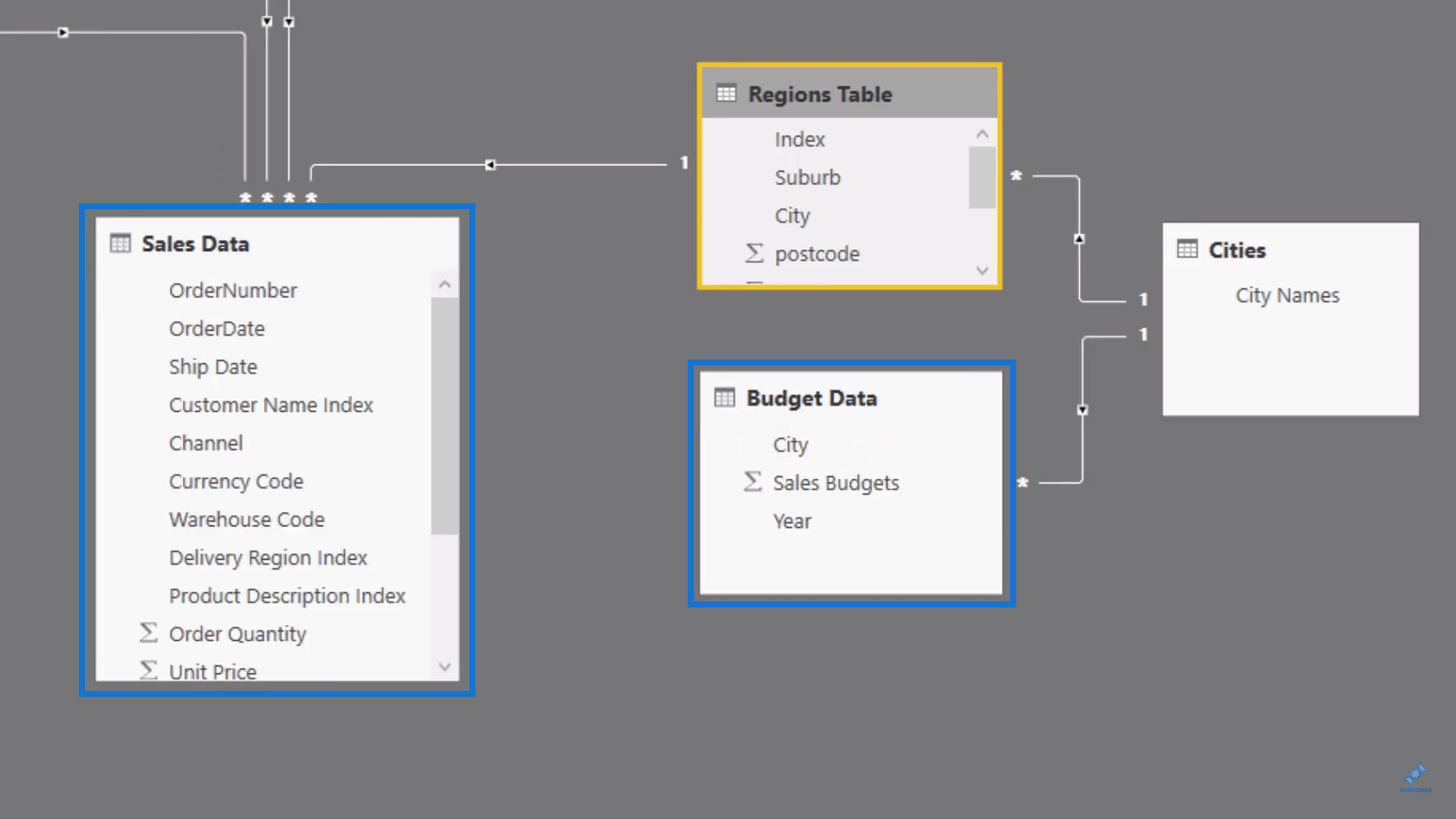
Task: Click the Regions Table icon
Action: click(726, 93)
